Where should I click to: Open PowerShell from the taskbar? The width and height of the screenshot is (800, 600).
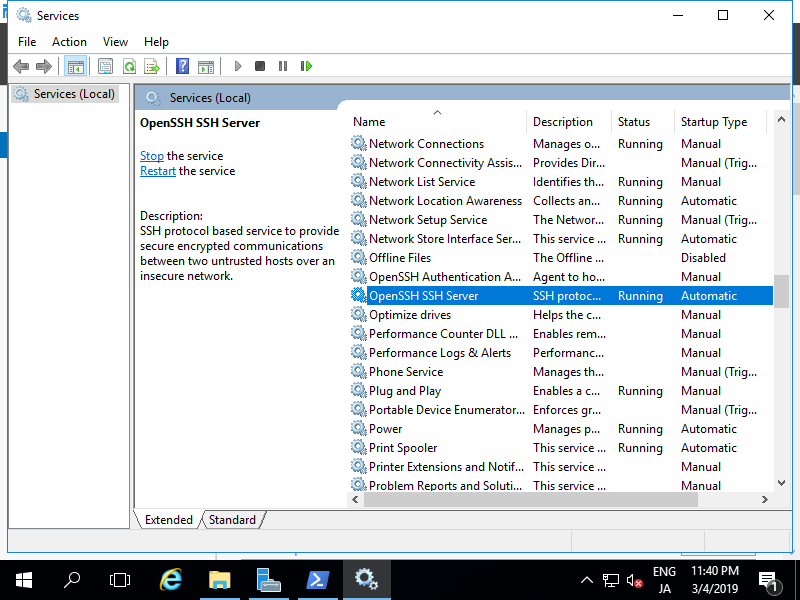click(x=318, y=580)
